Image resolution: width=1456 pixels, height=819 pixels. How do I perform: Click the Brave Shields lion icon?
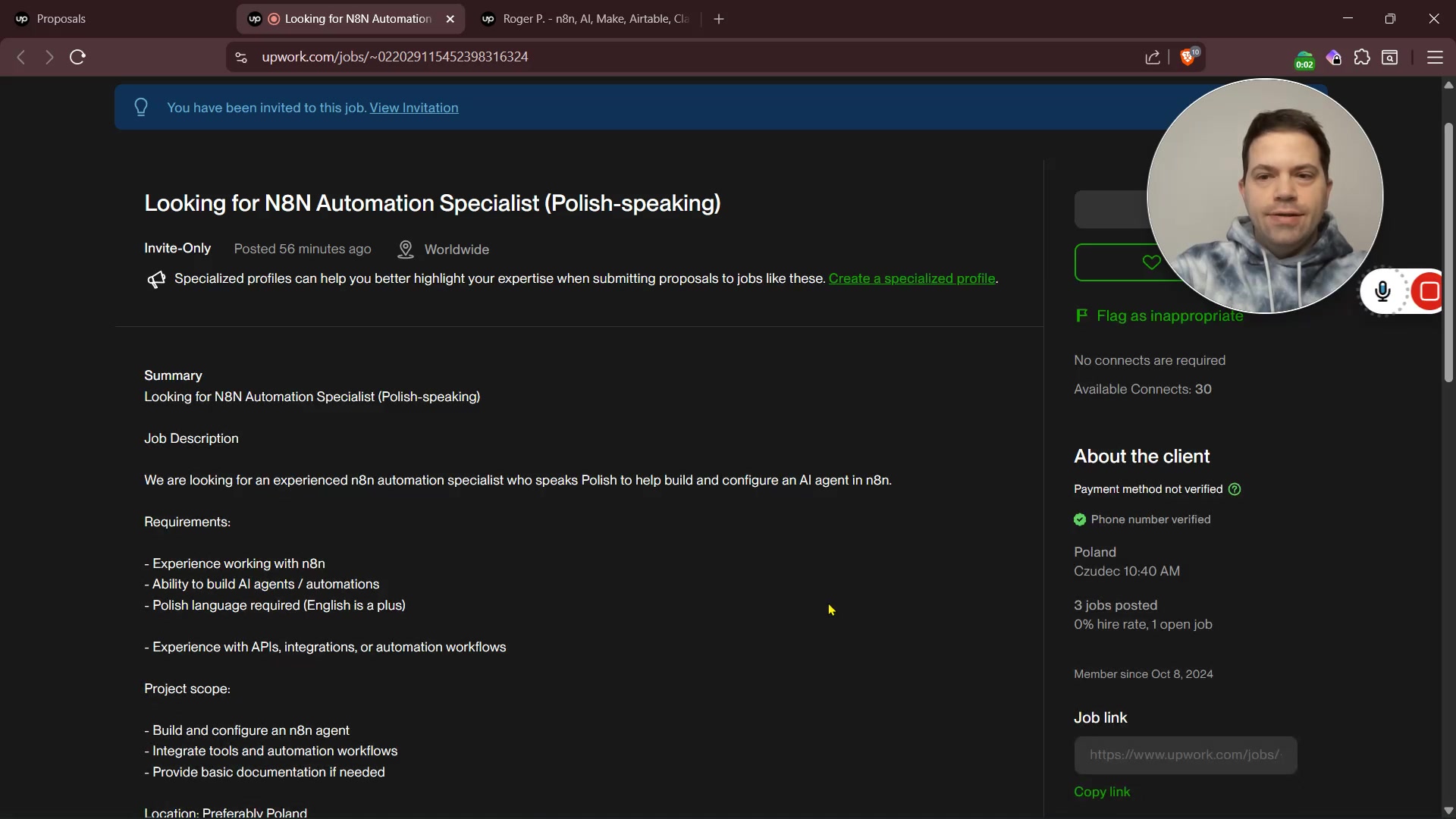click(x=1188, y=58)
